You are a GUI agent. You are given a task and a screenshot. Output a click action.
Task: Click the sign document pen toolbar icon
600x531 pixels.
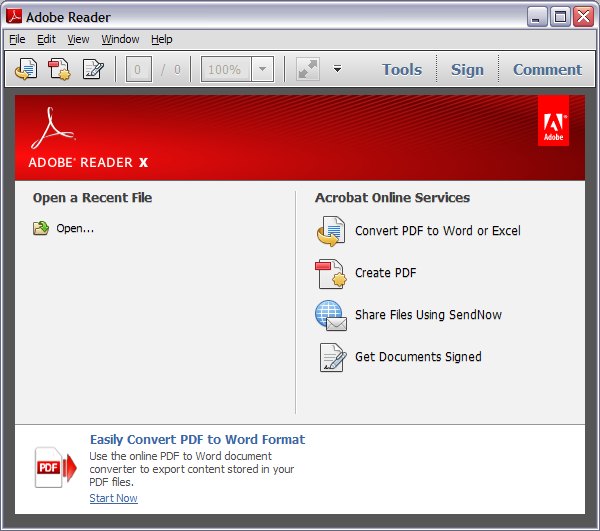[x=93, y=69]
